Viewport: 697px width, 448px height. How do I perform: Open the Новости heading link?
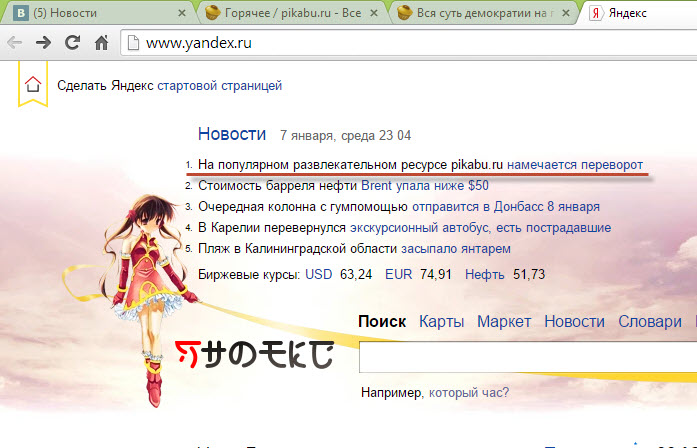232,134
